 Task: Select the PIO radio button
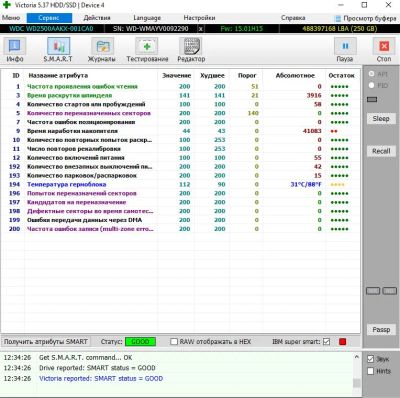pyautogui.click(x=372, y=85)
